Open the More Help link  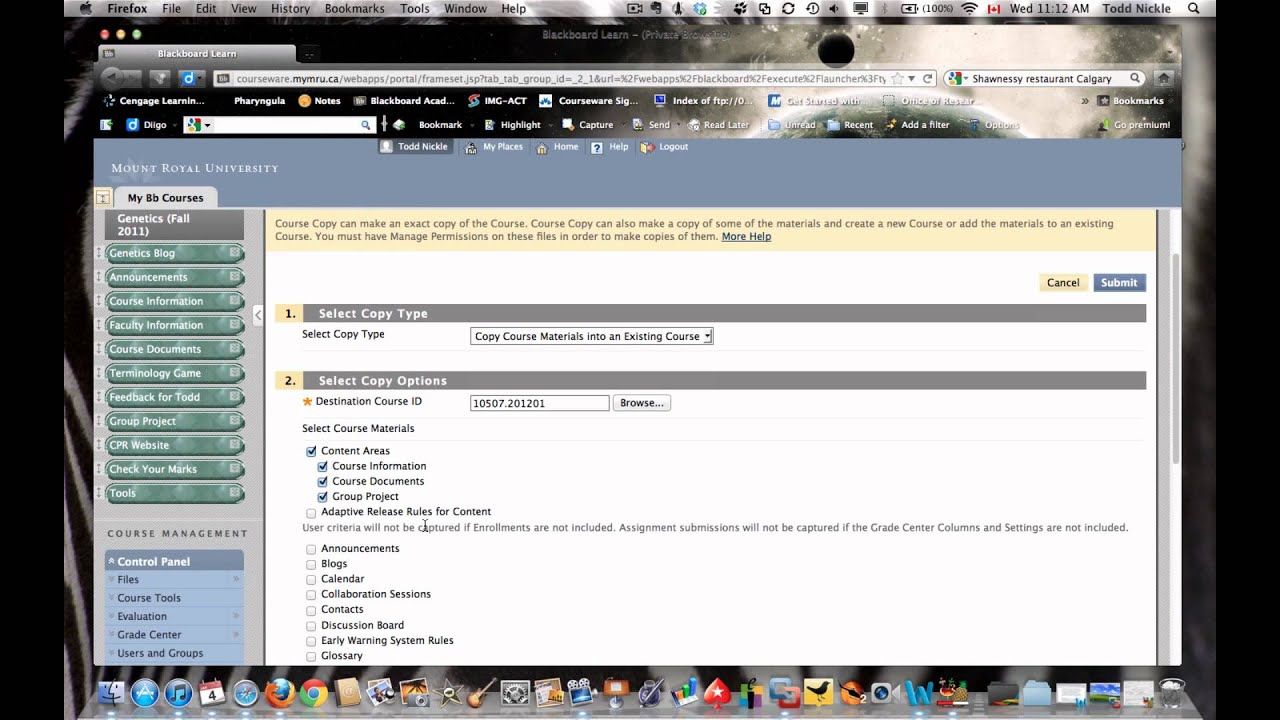coord(746,237)
